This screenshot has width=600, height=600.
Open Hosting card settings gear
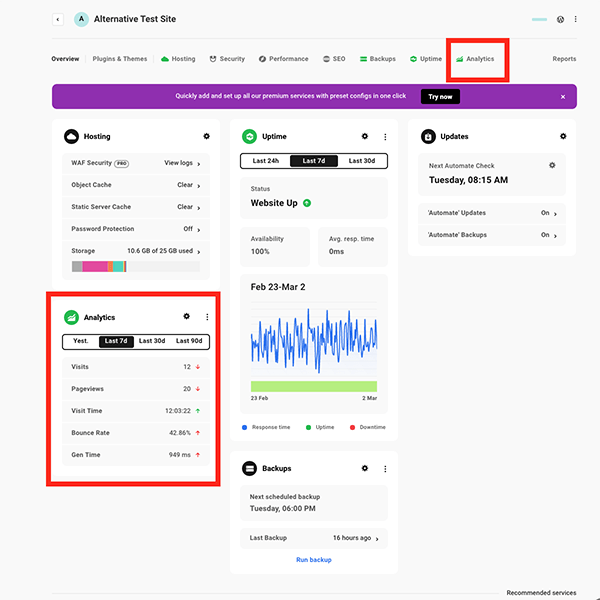click(x=207, y=136)
